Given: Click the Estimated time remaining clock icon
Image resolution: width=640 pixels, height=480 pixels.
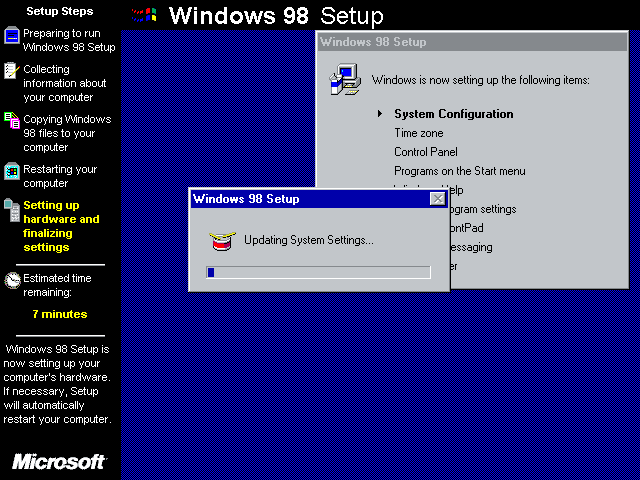Looking at the screenshot, I should [12, 280].
